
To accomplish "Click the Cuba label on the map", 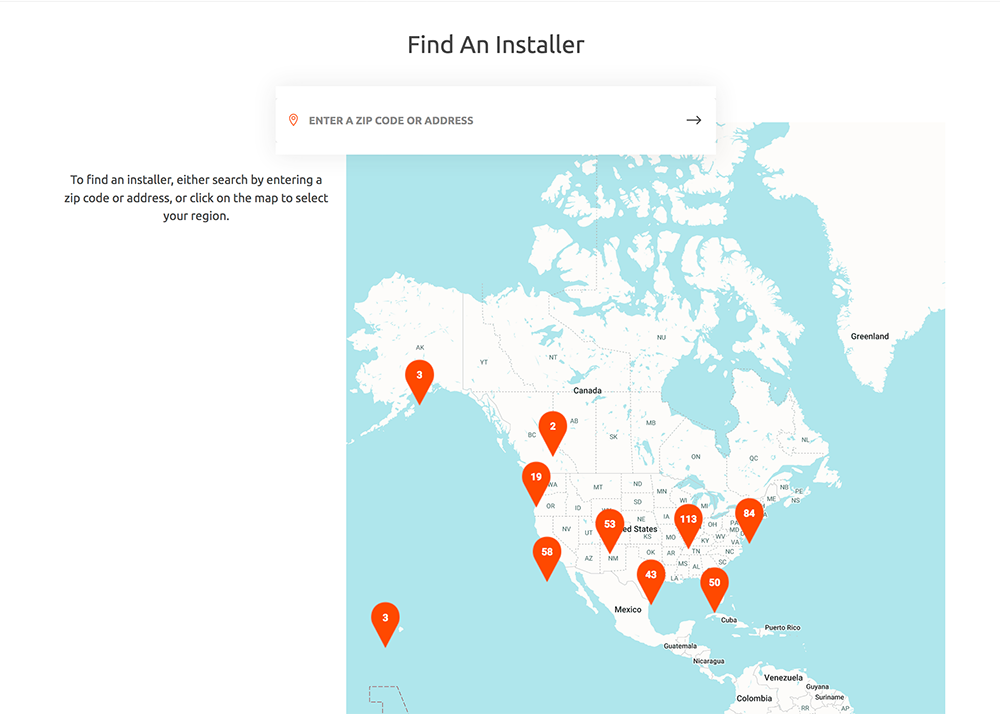I will click(x=728, y=620).
